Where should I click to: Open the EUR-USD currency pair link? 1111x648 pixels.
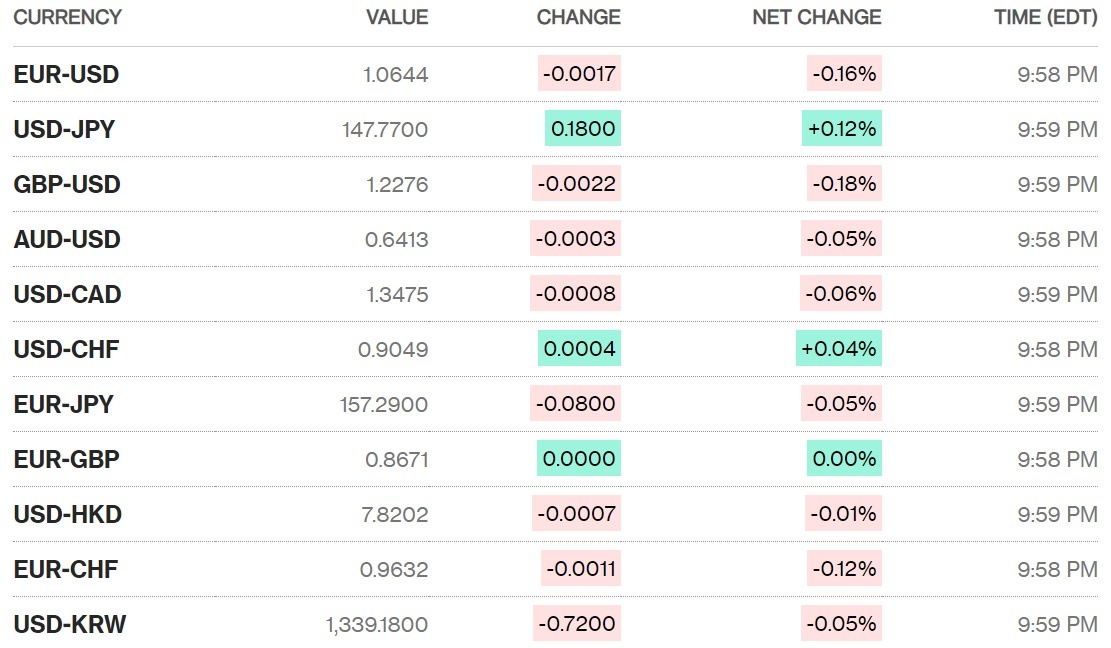click(66, 74)
